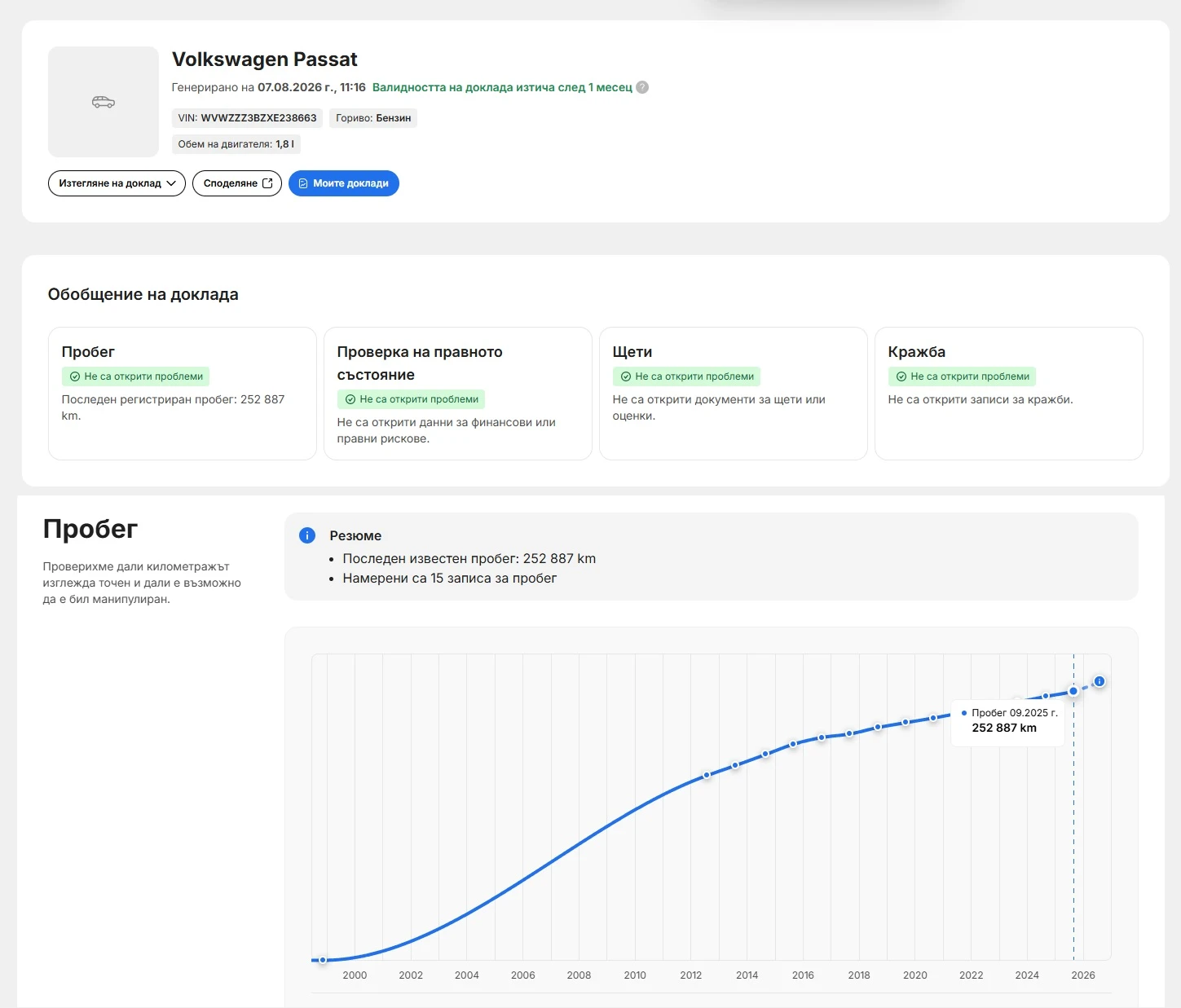Click the 2022 label on the chart axis
1181x1008 pixels.
coord(972,975)
